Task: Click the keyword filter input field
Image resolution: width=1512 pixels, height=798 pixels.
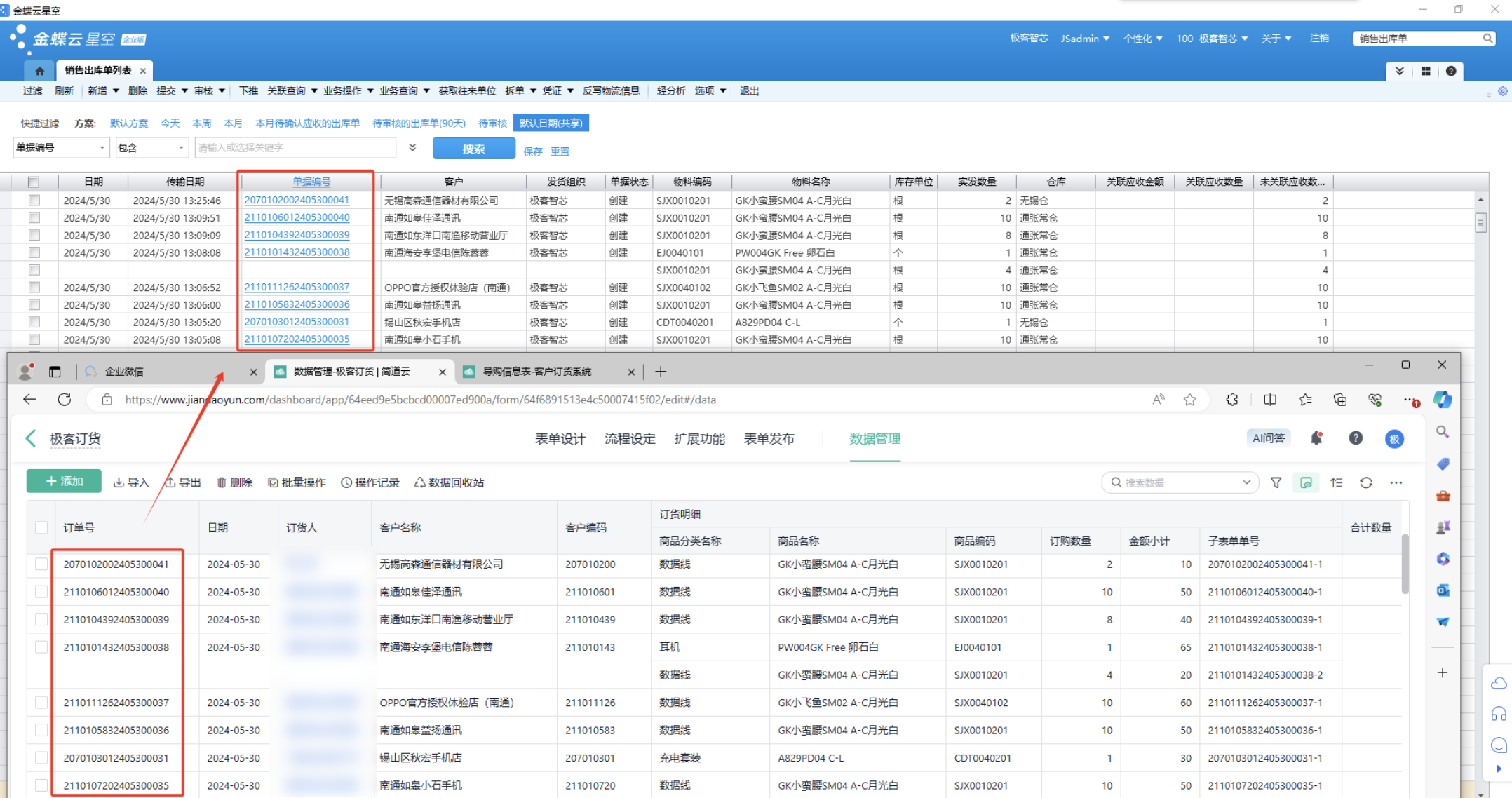Action: (x=295, y=148)
